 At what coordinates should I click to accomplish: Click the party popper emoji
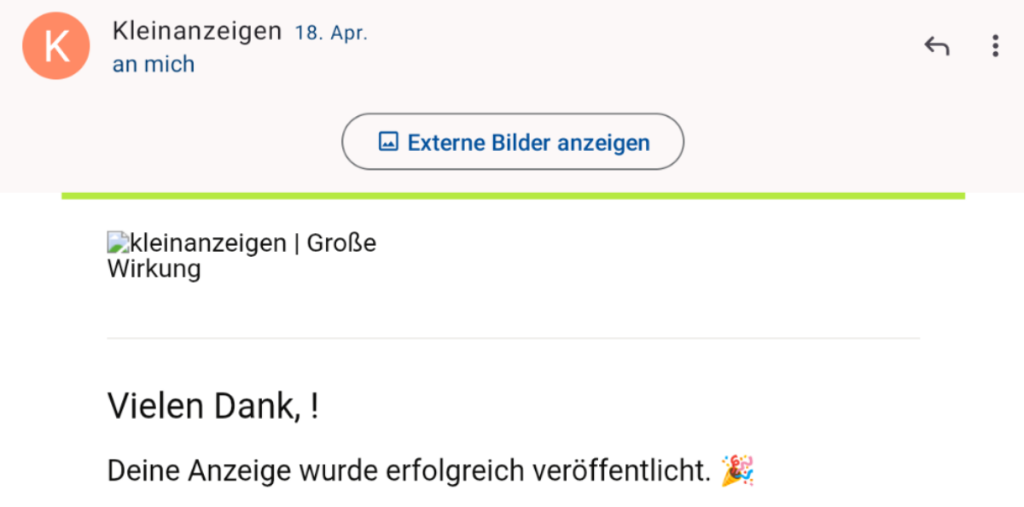[737, 471]
